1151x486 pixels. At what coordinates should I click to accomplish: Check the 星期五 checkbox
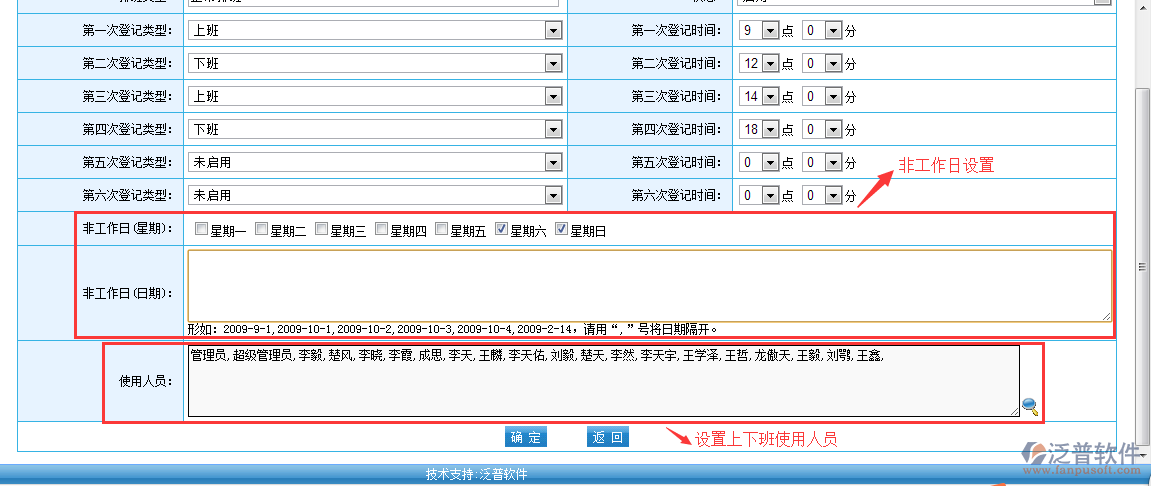coord(441,230)
